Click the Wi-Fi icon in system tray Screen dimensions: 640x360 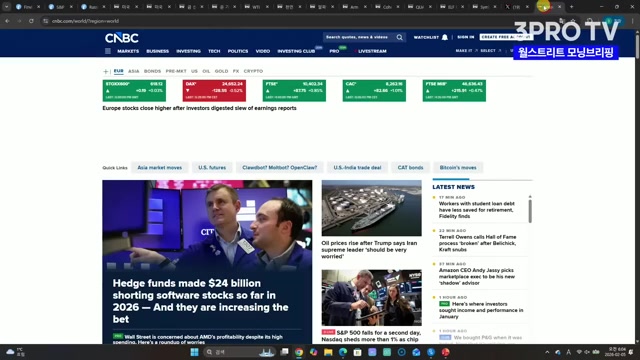point(579,352)
